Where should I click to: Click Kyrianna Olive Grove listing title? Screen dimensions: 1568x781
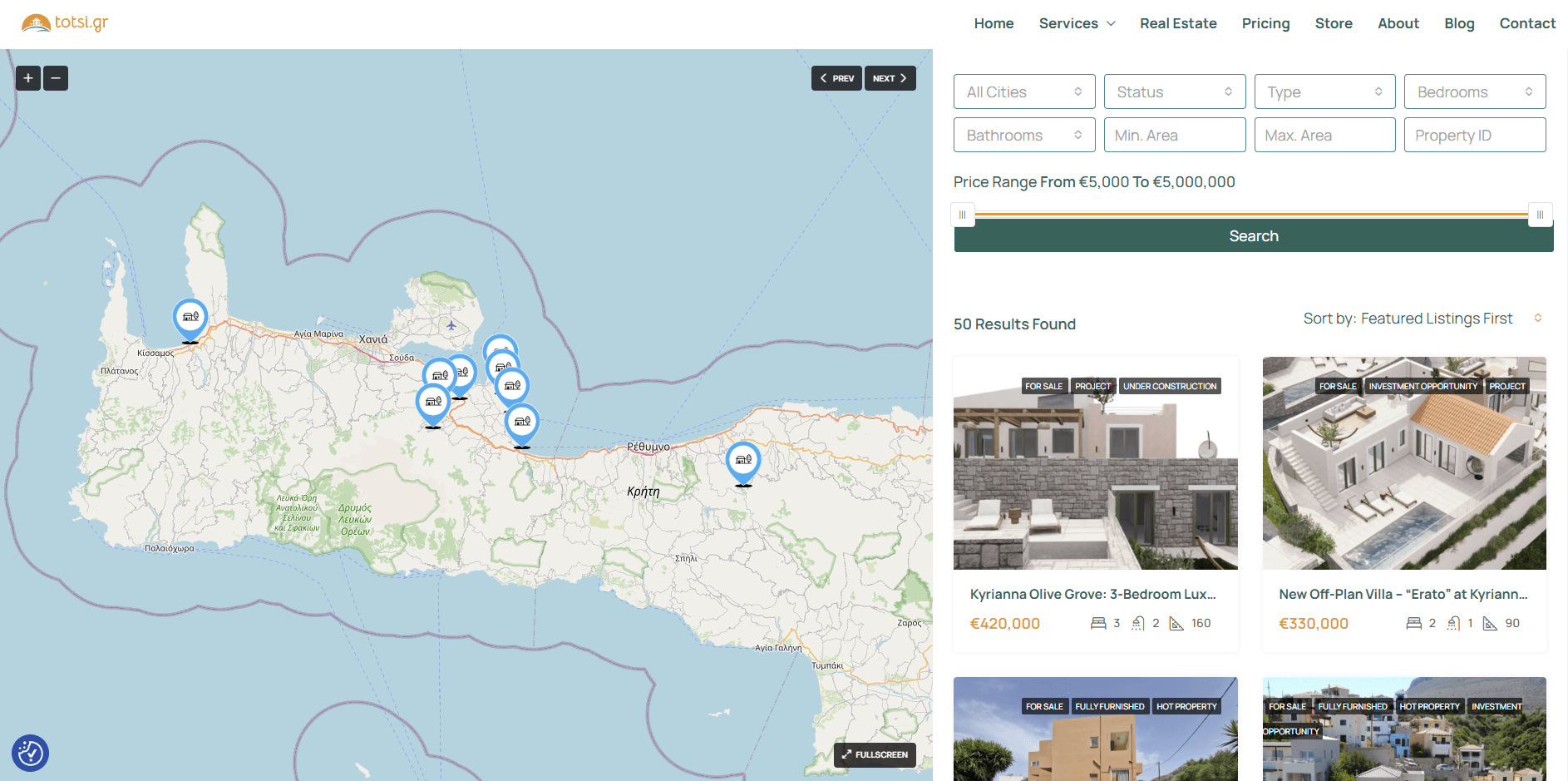(x=1093, y=594)
